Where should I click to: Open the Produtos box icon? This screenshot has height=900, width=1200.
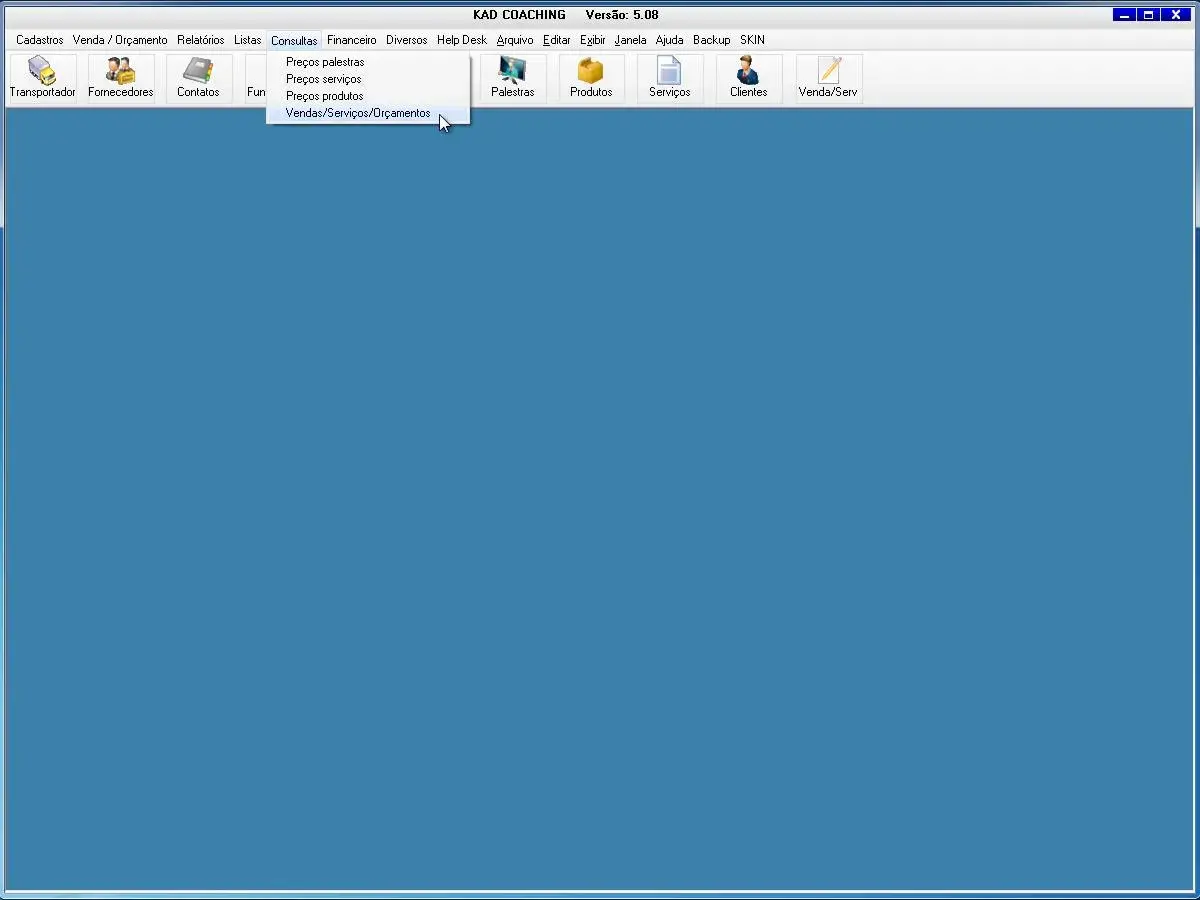590,78
